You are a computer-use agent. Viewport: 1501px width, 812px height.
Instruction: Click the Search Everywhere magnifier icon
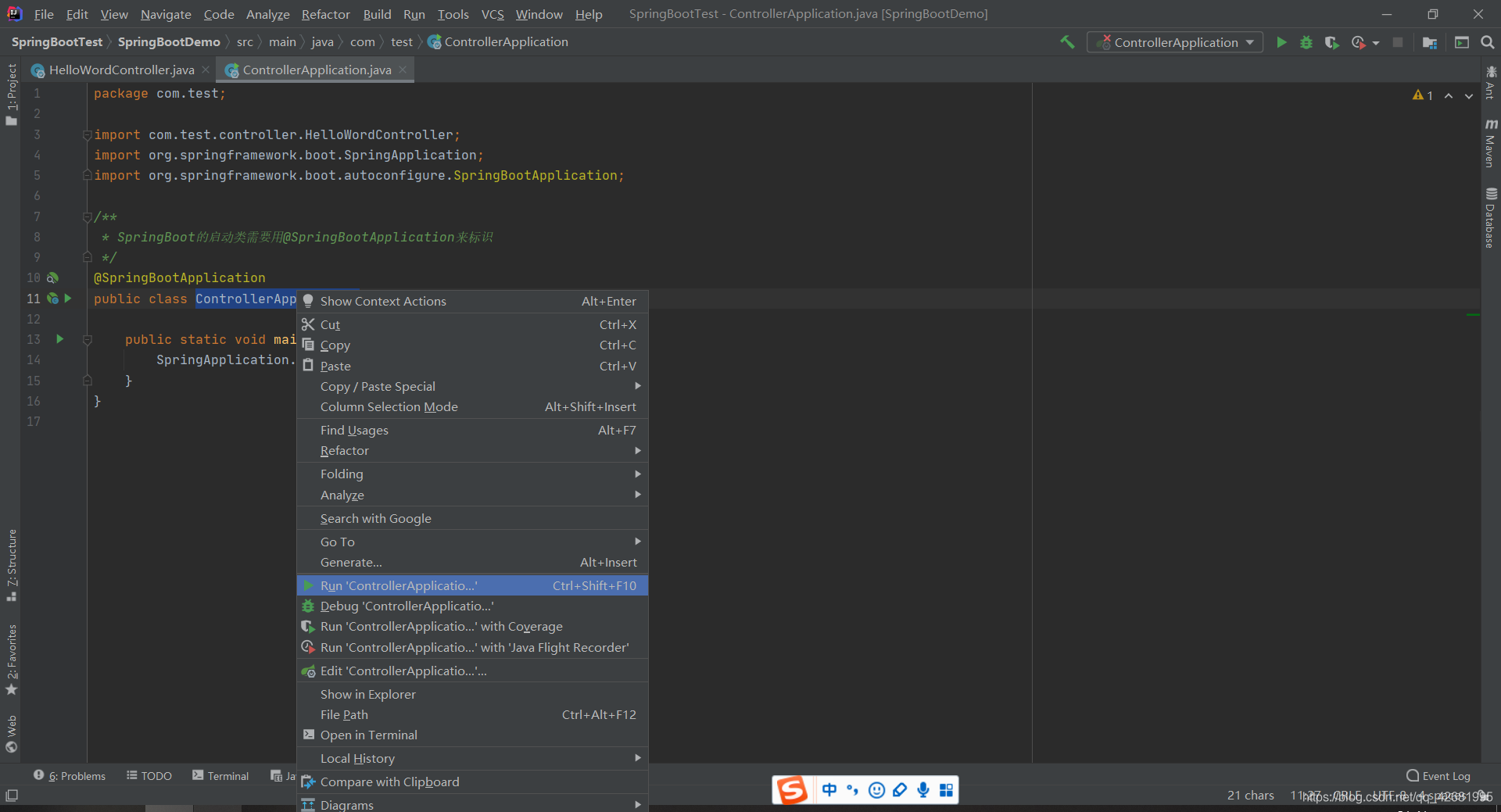1488,42
